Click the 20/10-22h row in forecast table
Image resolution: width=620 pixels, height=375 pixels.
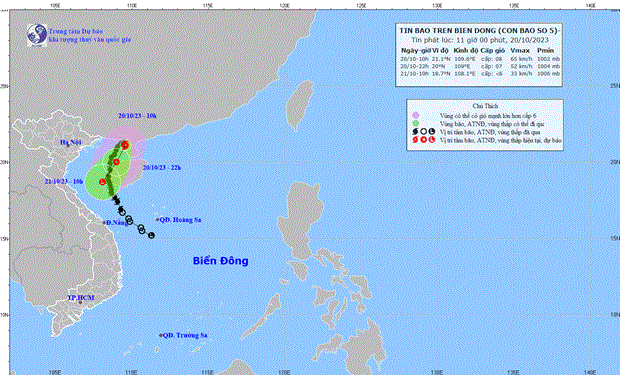click(x=480, y=66)
